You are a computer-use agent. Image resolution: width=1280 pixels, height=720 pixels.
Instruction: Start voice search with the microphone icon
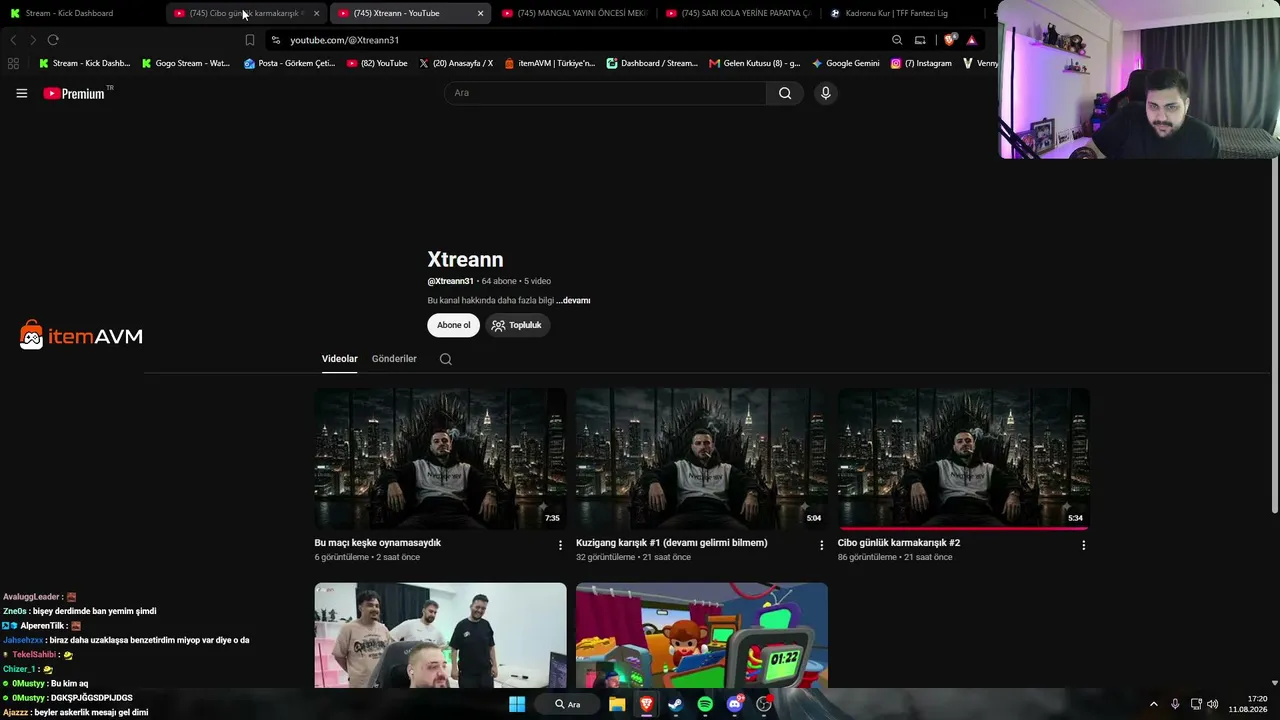pos(825,93)
